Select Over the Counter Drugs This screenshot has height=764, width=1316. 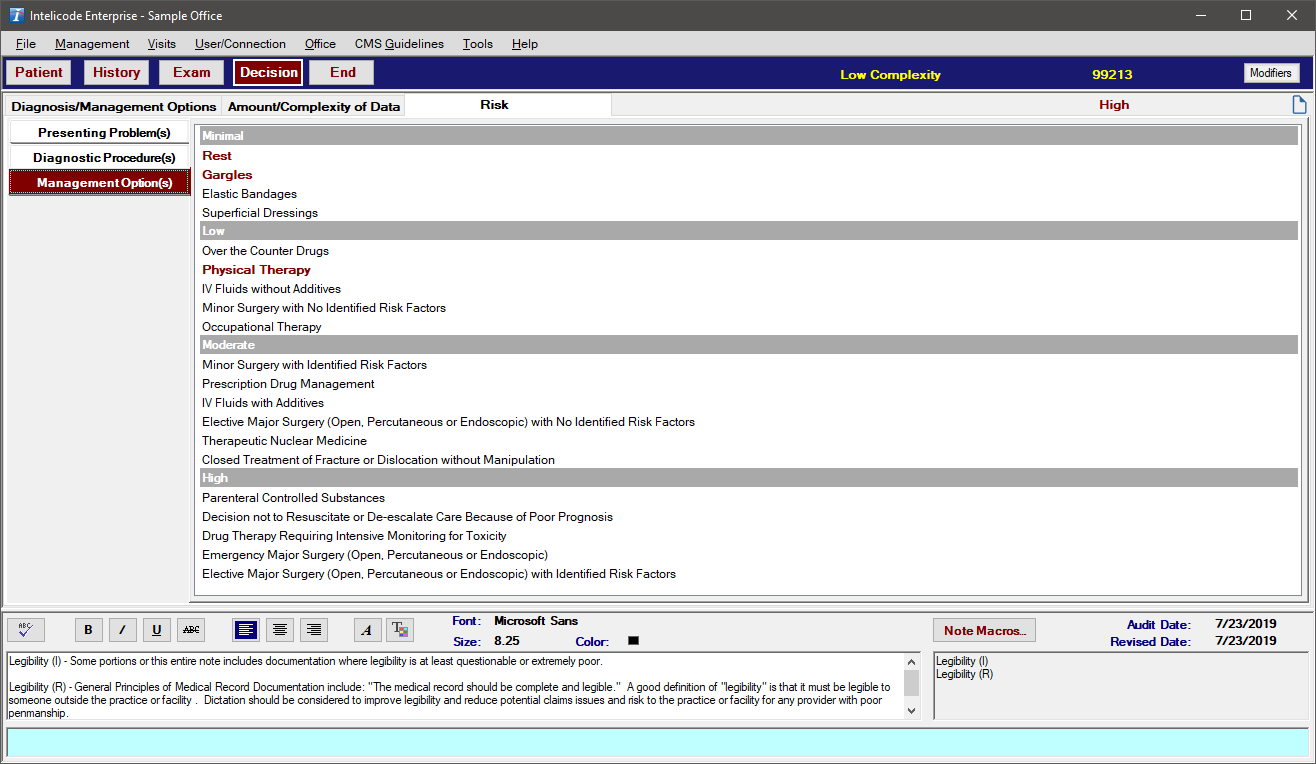click(265, 251)
